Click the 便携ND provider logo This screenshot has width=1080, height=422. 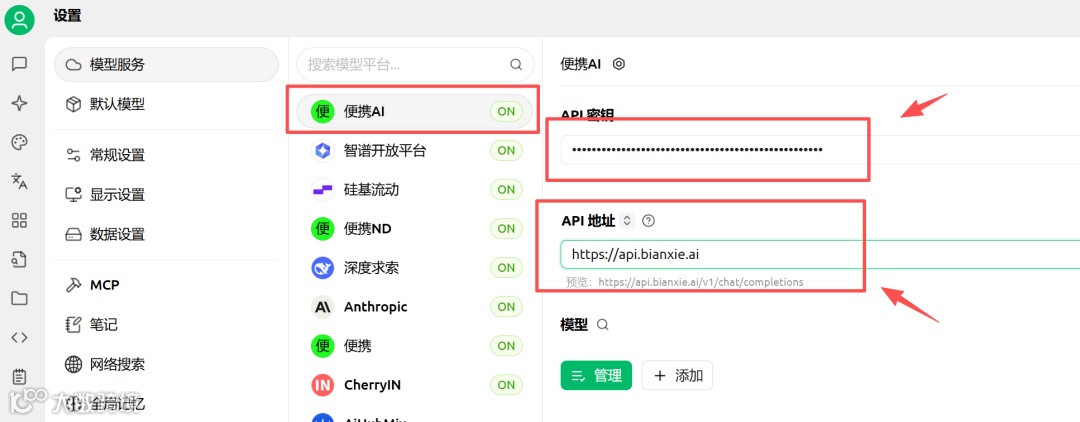point(322,229)
